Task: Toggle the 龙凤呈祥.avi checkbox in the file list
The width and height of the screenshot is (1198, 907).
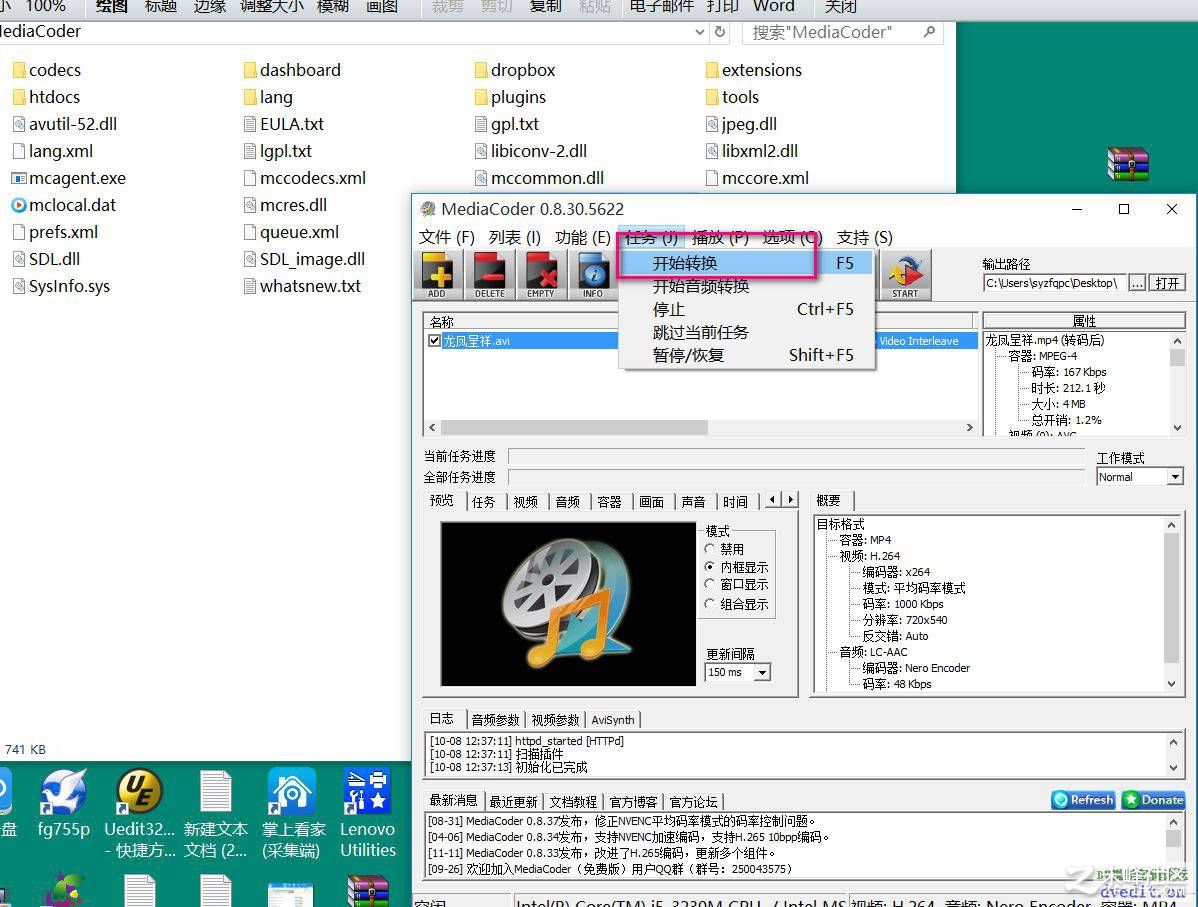Action: pyautogui.click(x=434, y=341)
